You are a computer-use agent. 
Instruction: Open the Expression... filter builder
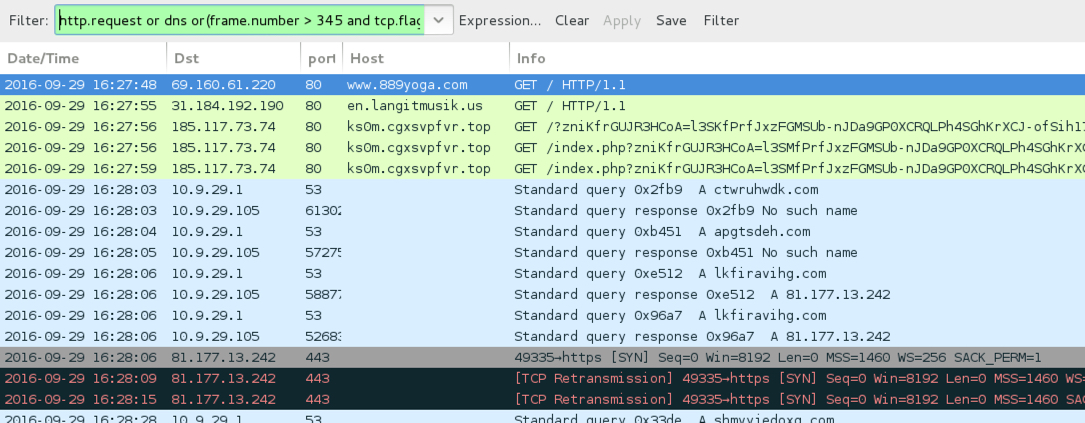pos(499,20)
